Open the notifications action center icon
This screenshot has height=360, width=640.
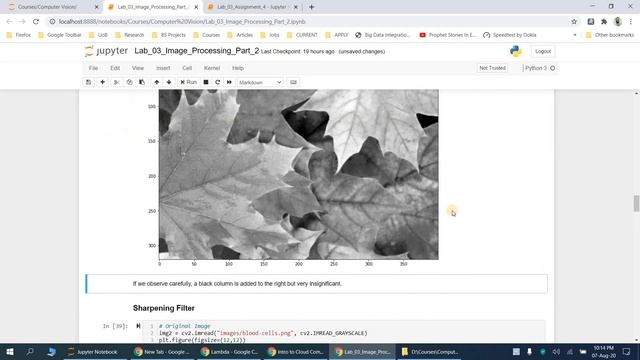[627, 351]
